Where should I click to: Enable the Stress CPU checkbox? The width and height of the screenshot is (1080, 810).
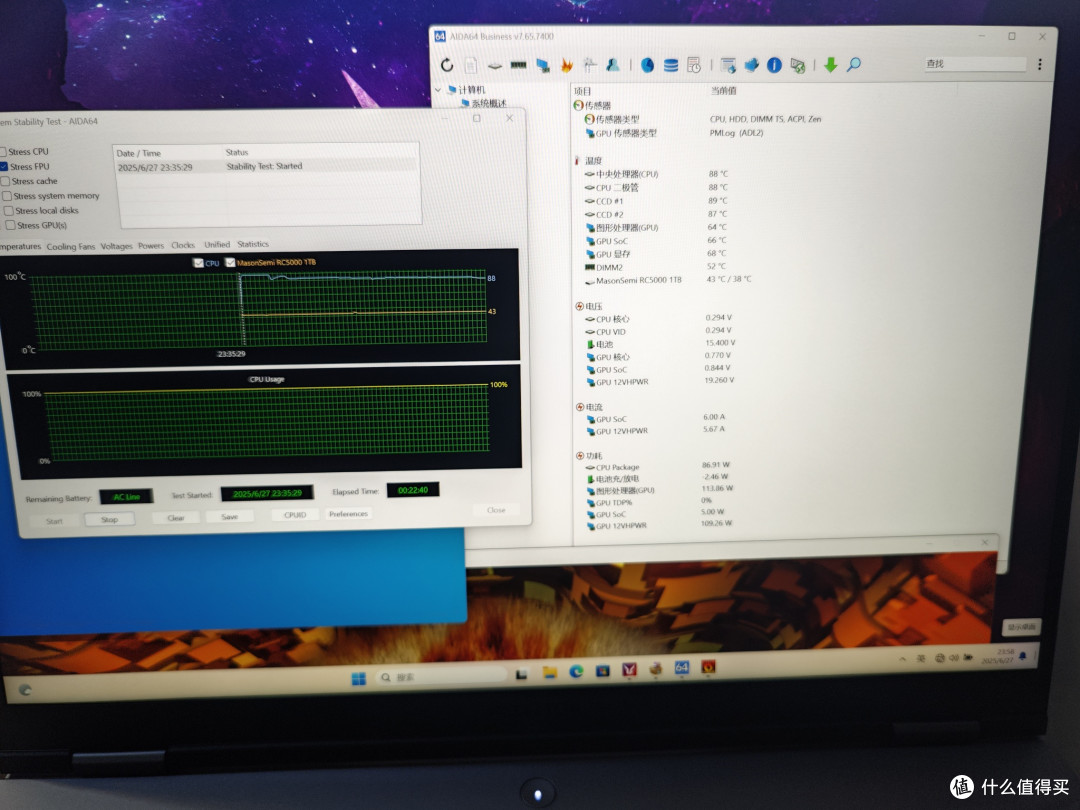[3, 152]
